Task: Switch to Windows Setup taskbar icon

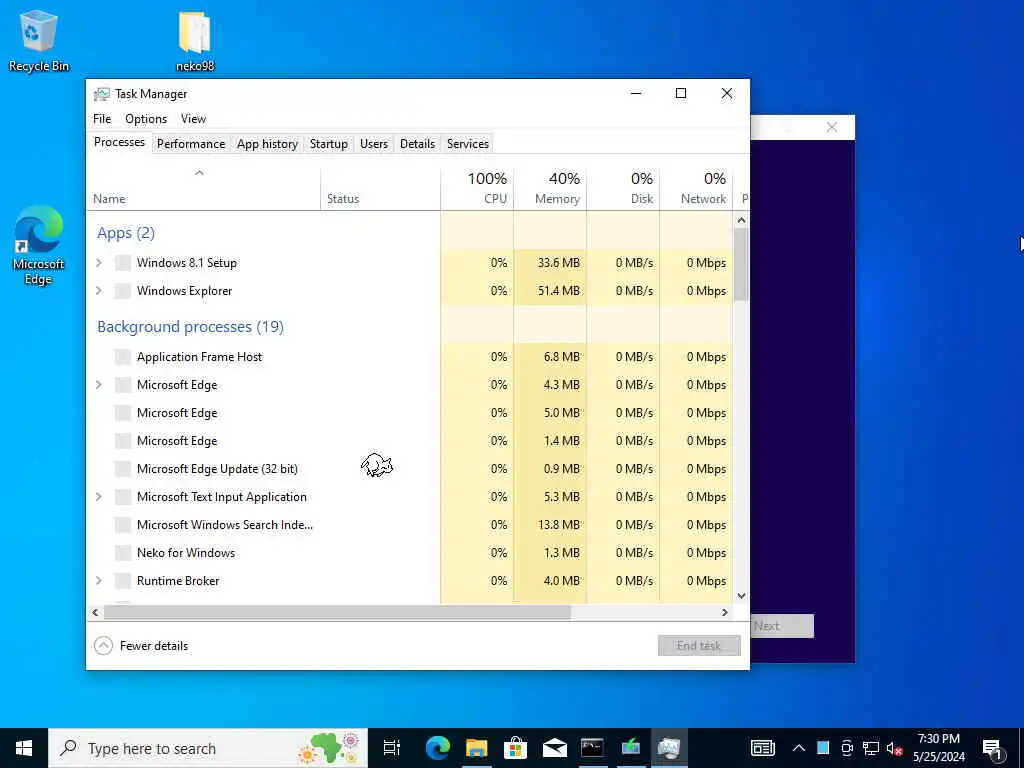Action: 631,748
